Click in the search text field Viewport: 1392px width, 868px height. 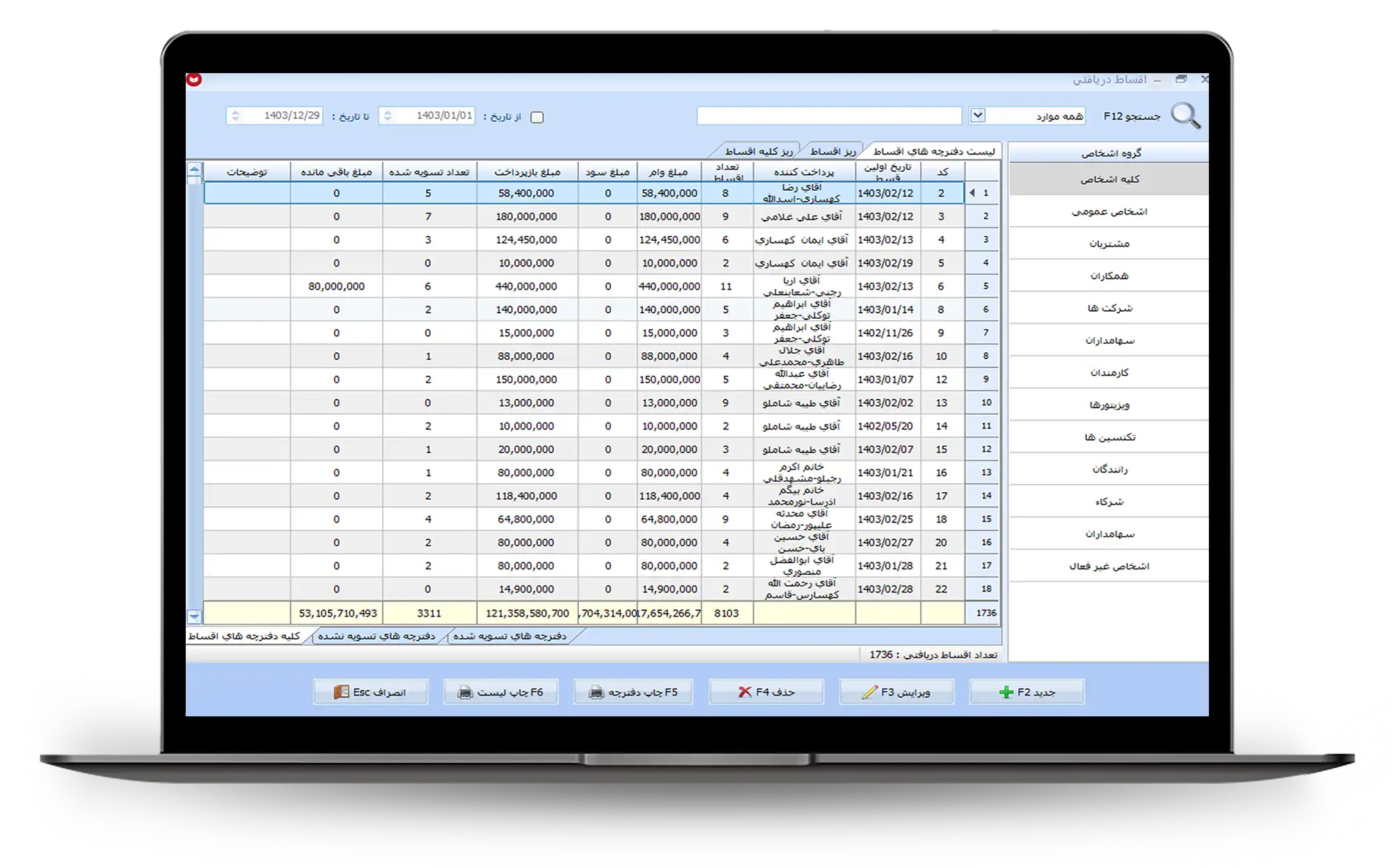click(828, 116)
